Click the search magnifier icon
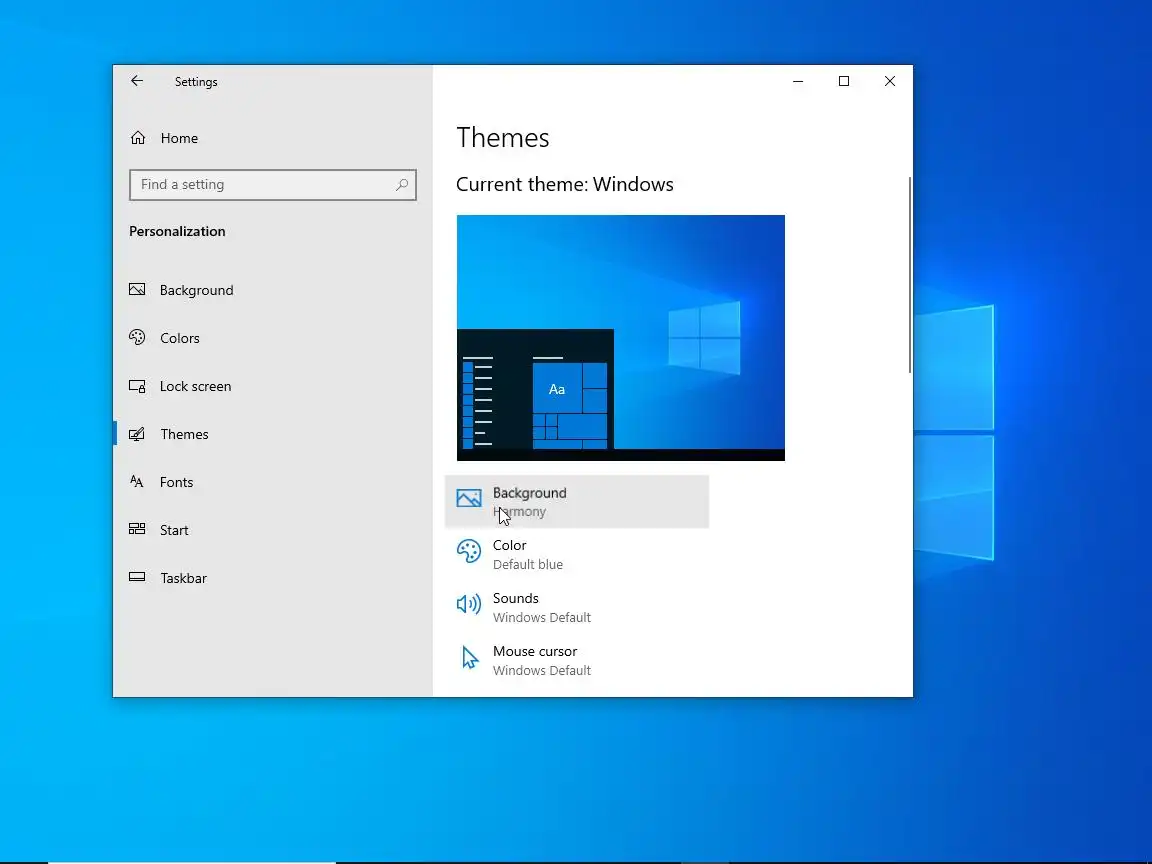This screenshot has width=1152, height=864. (x=402, y=184)
